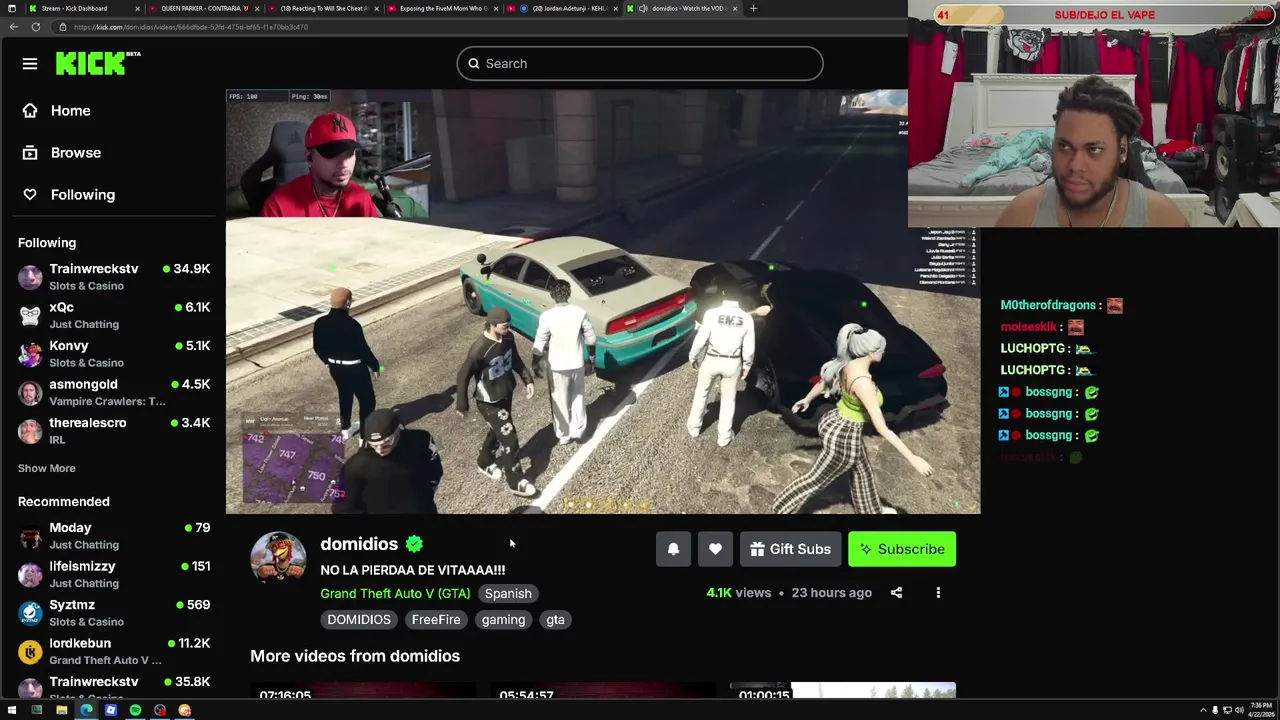The height and width of the screenshot is (720, 1280).
Task: Expand the system tray hidden icons
Action: [1203, 710]
